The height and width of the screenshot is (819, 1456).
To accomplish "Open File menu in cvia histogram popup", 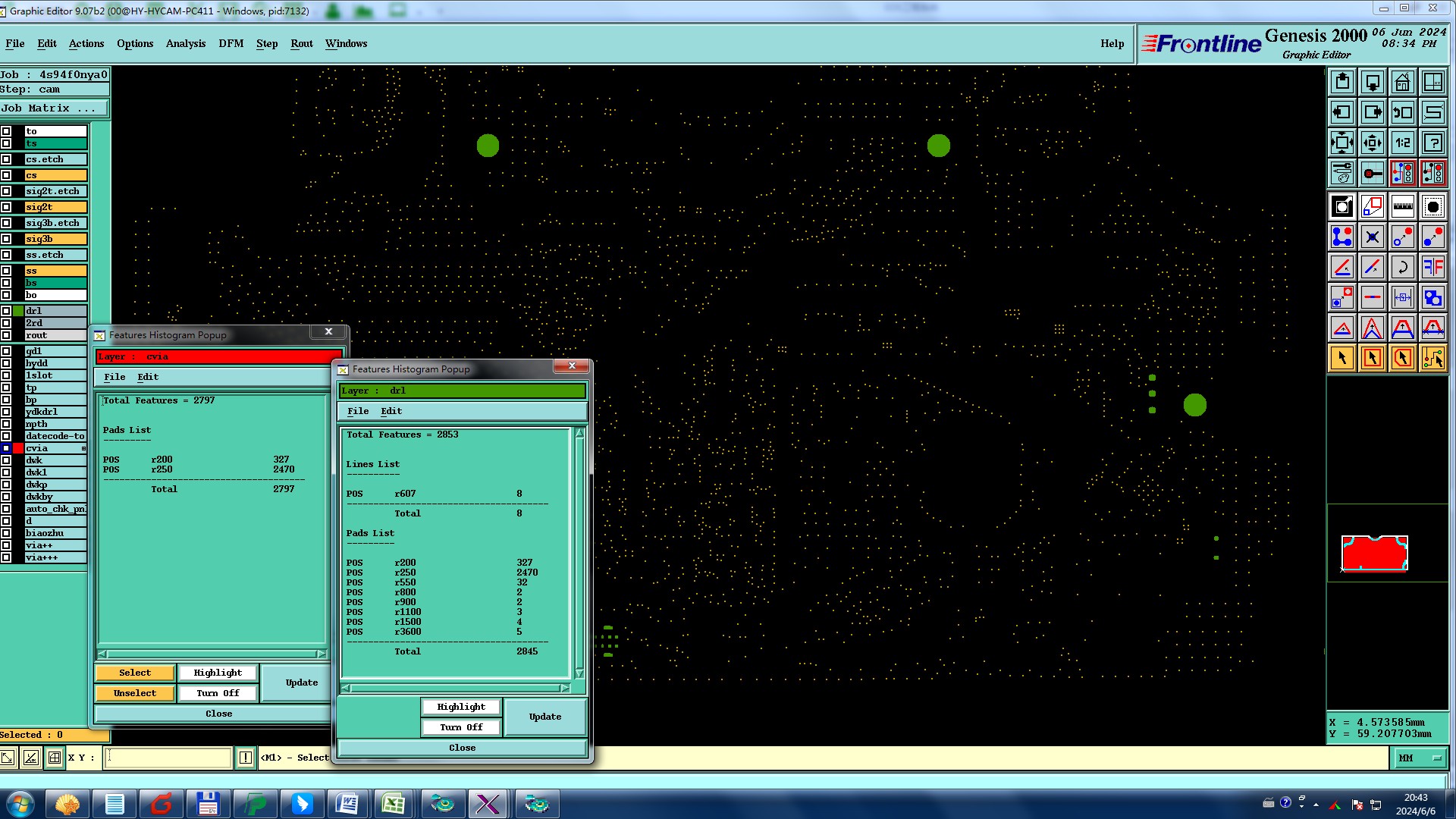I will tap(115, 377).
